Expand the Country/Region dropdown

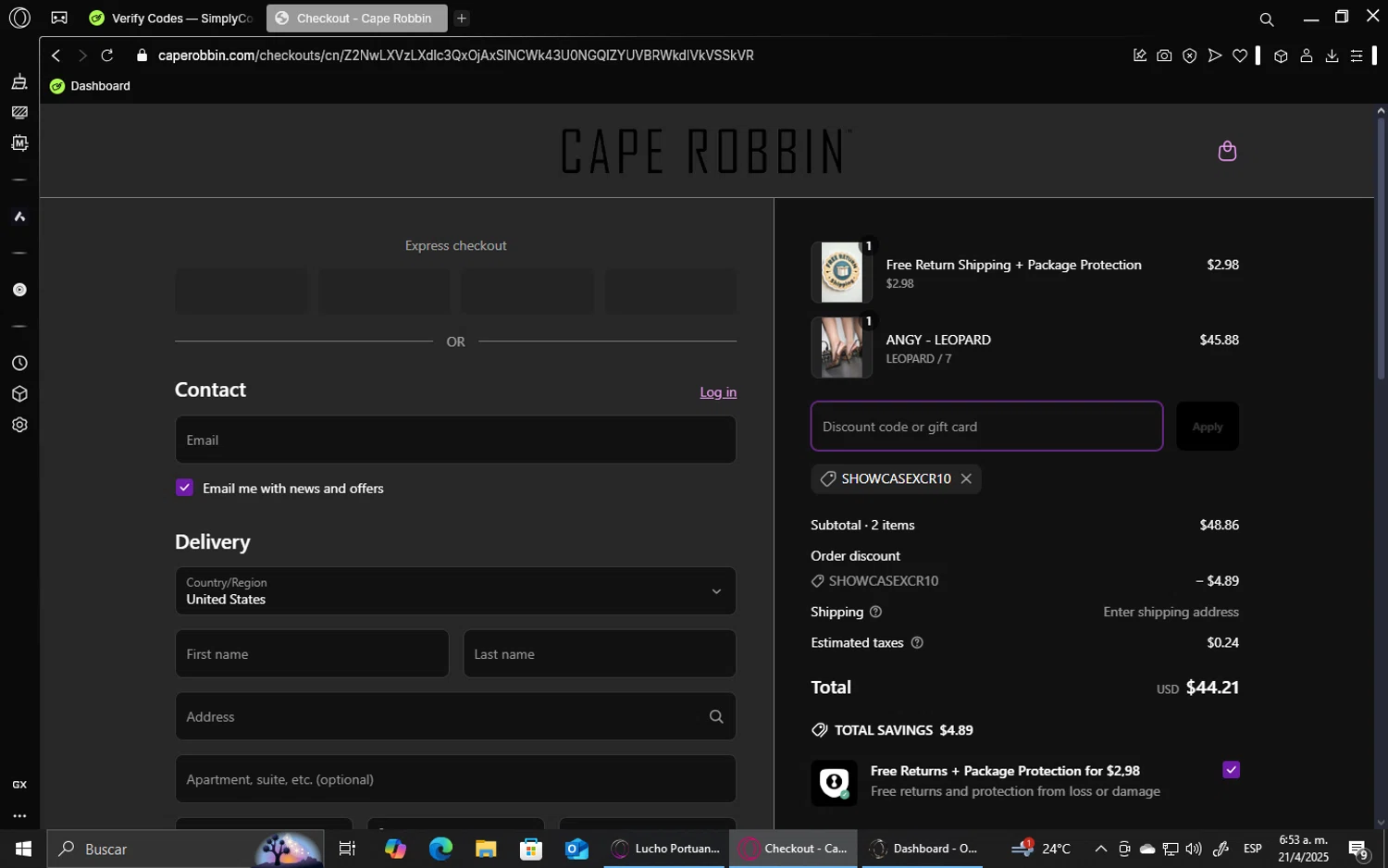pyautogui.click(x=455, y=591)
